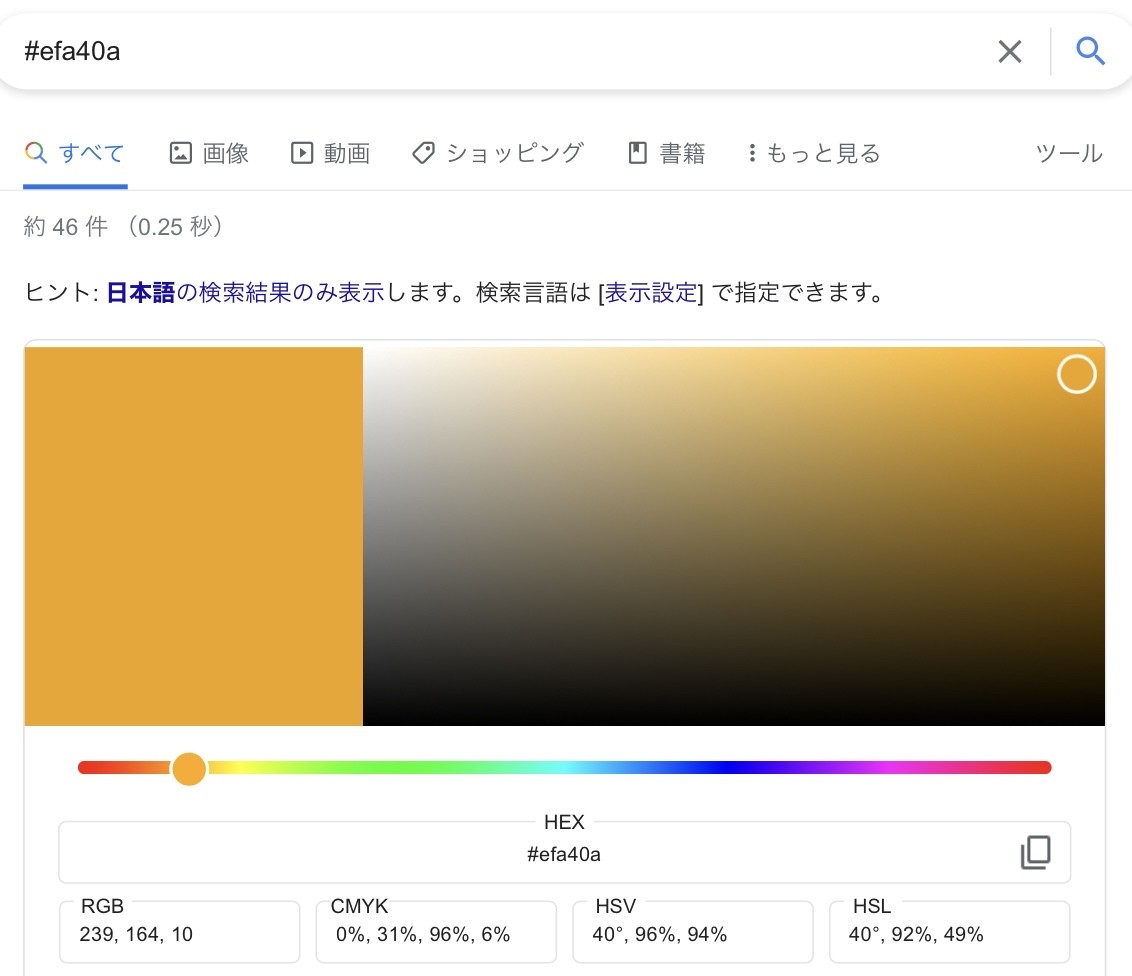
Task: Select the CMYK value field
Action: point(436,934)
